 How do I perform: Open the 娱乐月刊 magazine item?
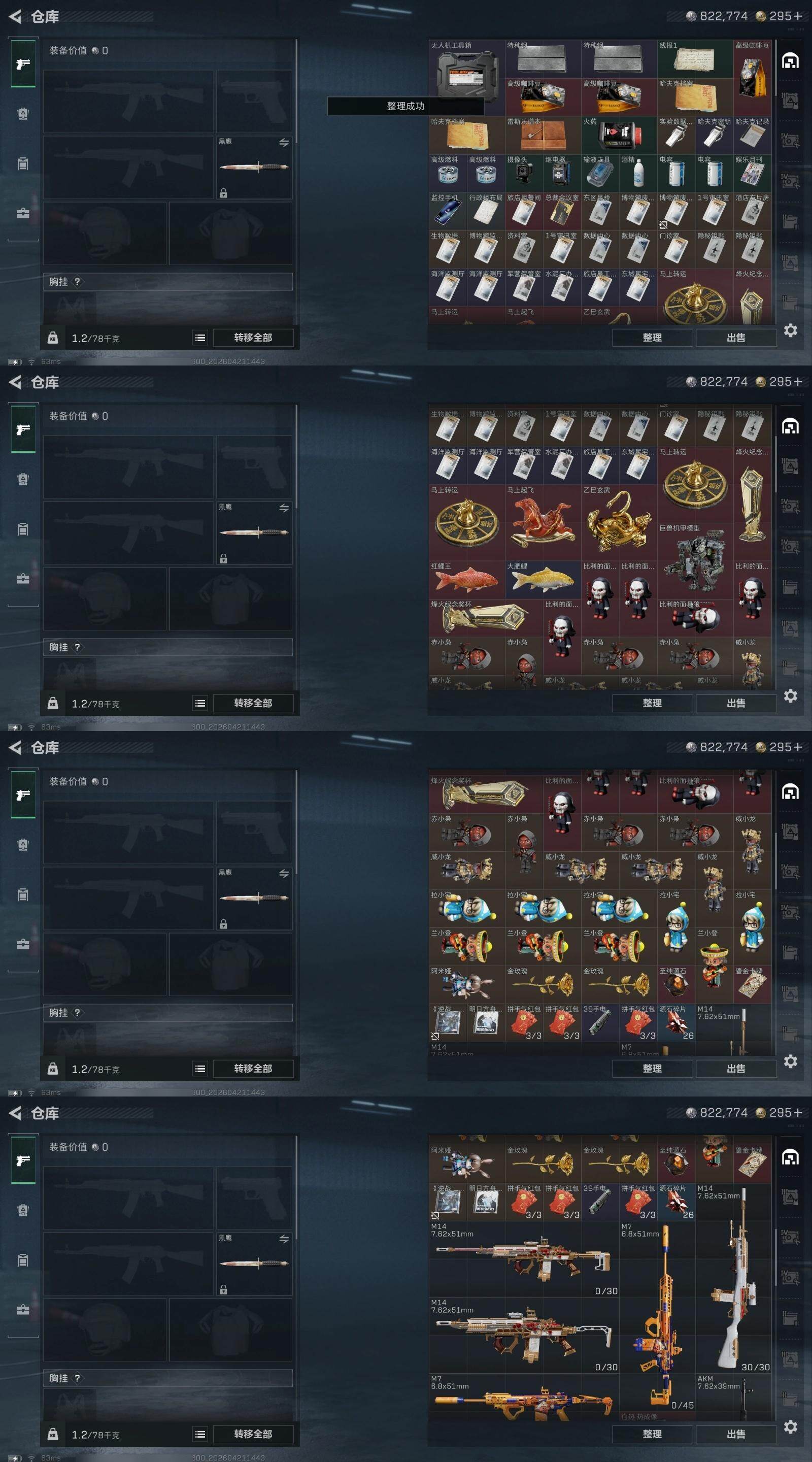(753, 173)
